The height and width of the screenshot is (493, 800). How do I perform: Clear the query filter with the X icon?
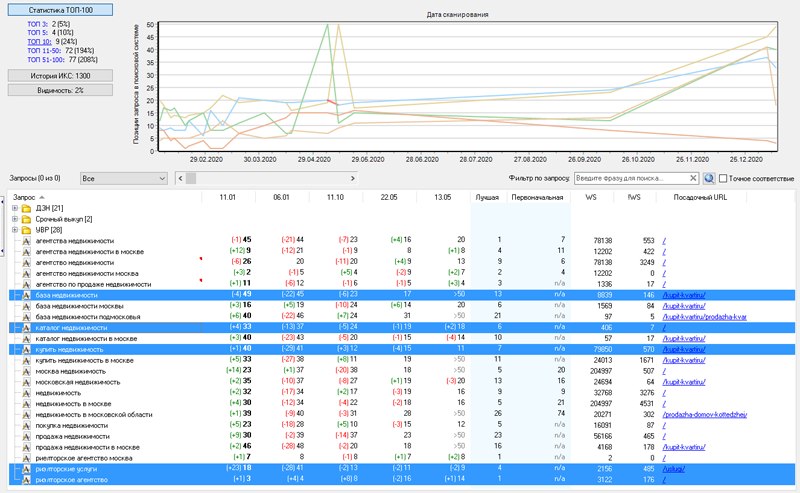(694, 178)
